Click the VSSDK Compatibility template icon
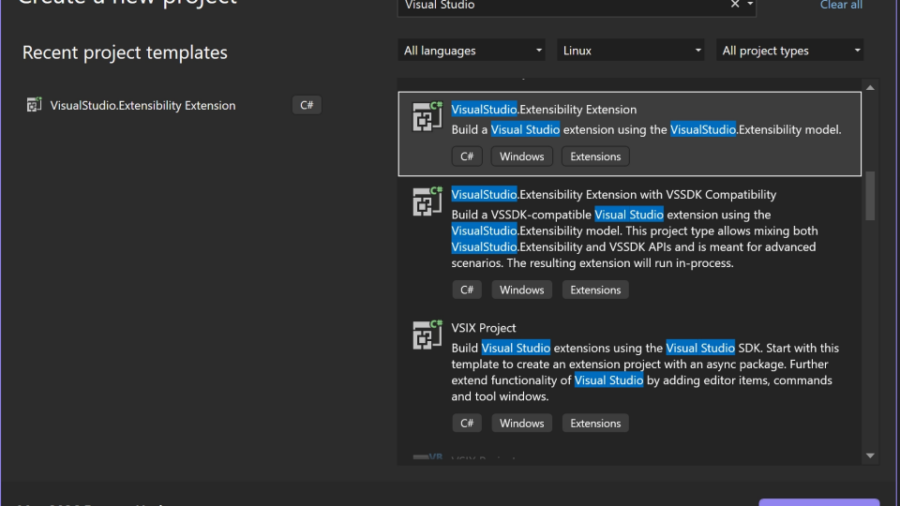 click(427, 201)
